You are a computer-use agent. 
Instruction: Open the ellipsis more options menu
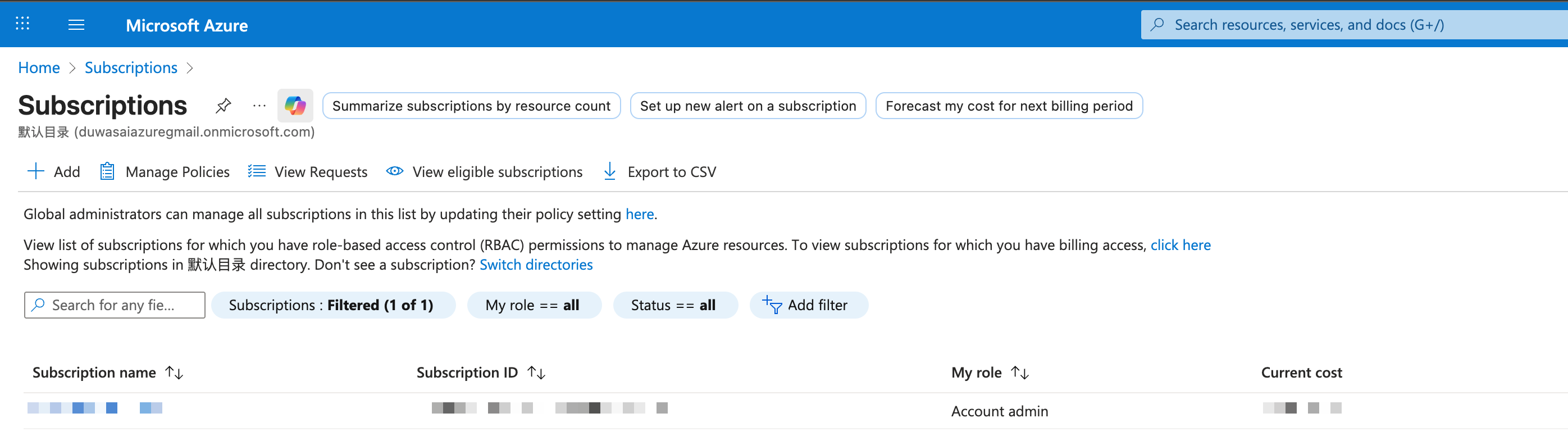click(x=259, y=106)
